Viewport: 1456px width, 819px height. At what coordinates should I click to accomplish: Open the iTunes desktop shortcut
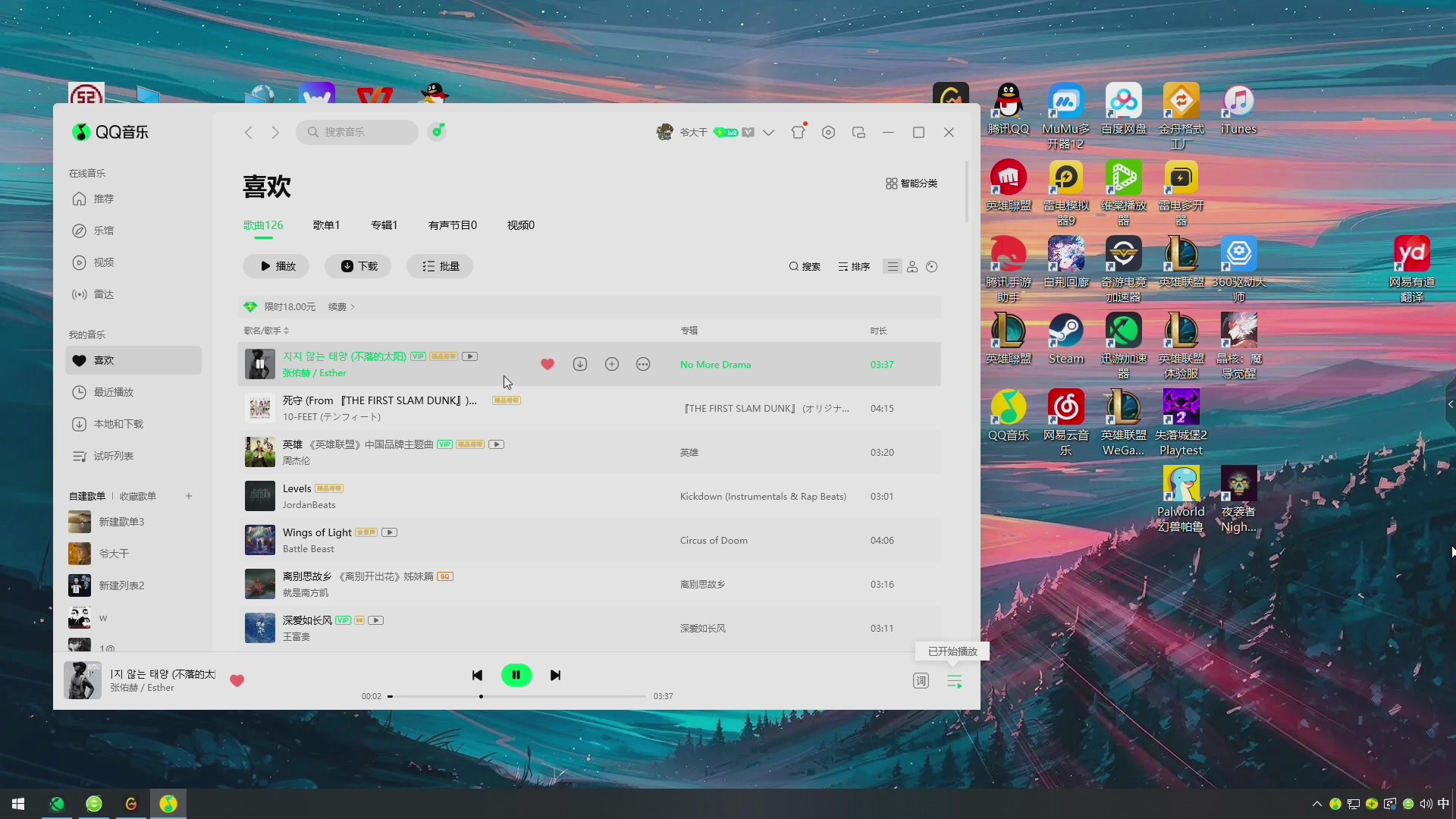(x=1238, y=109)
